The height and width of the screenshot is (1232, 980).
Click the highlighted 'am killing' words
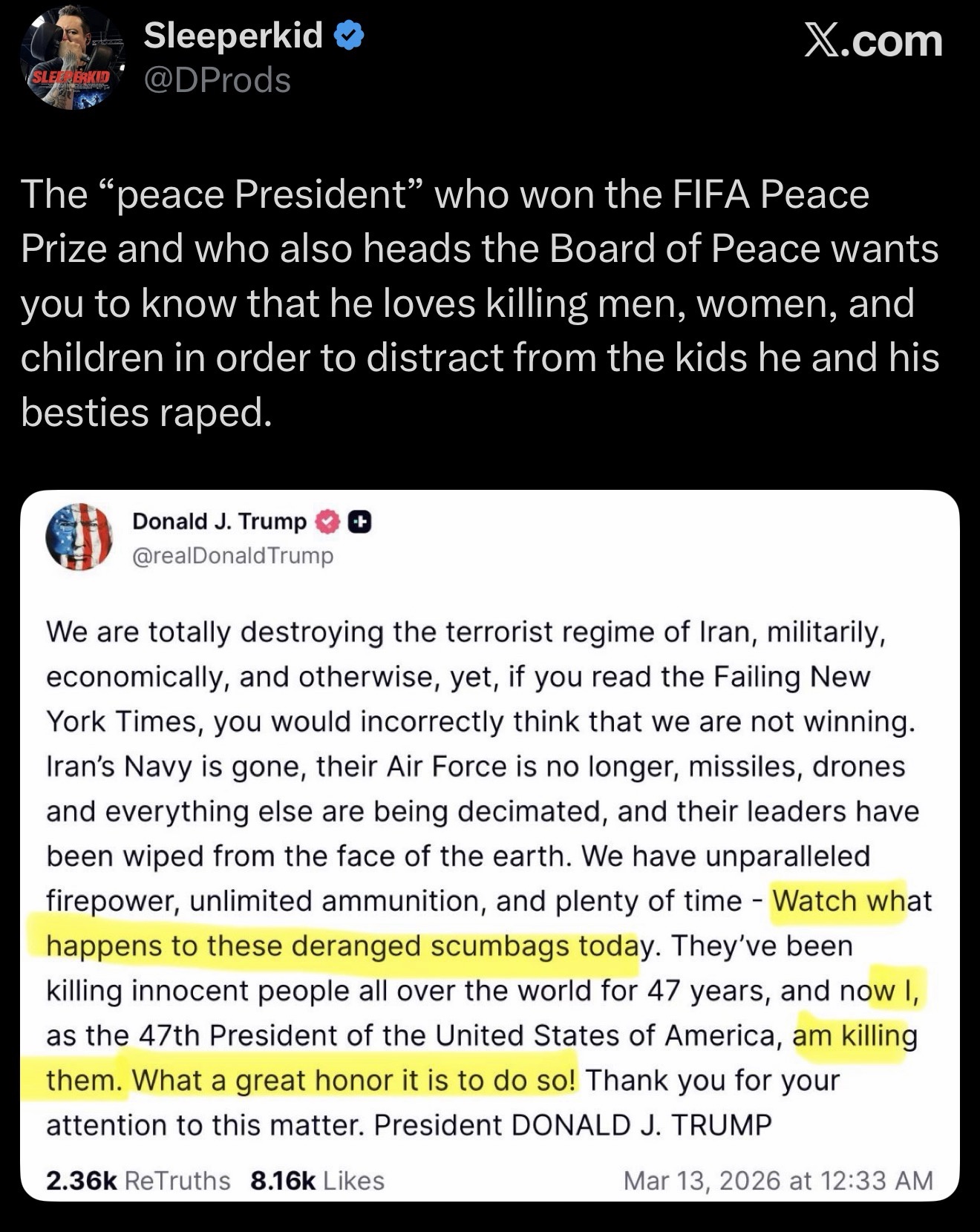(x=855, y=1035)
